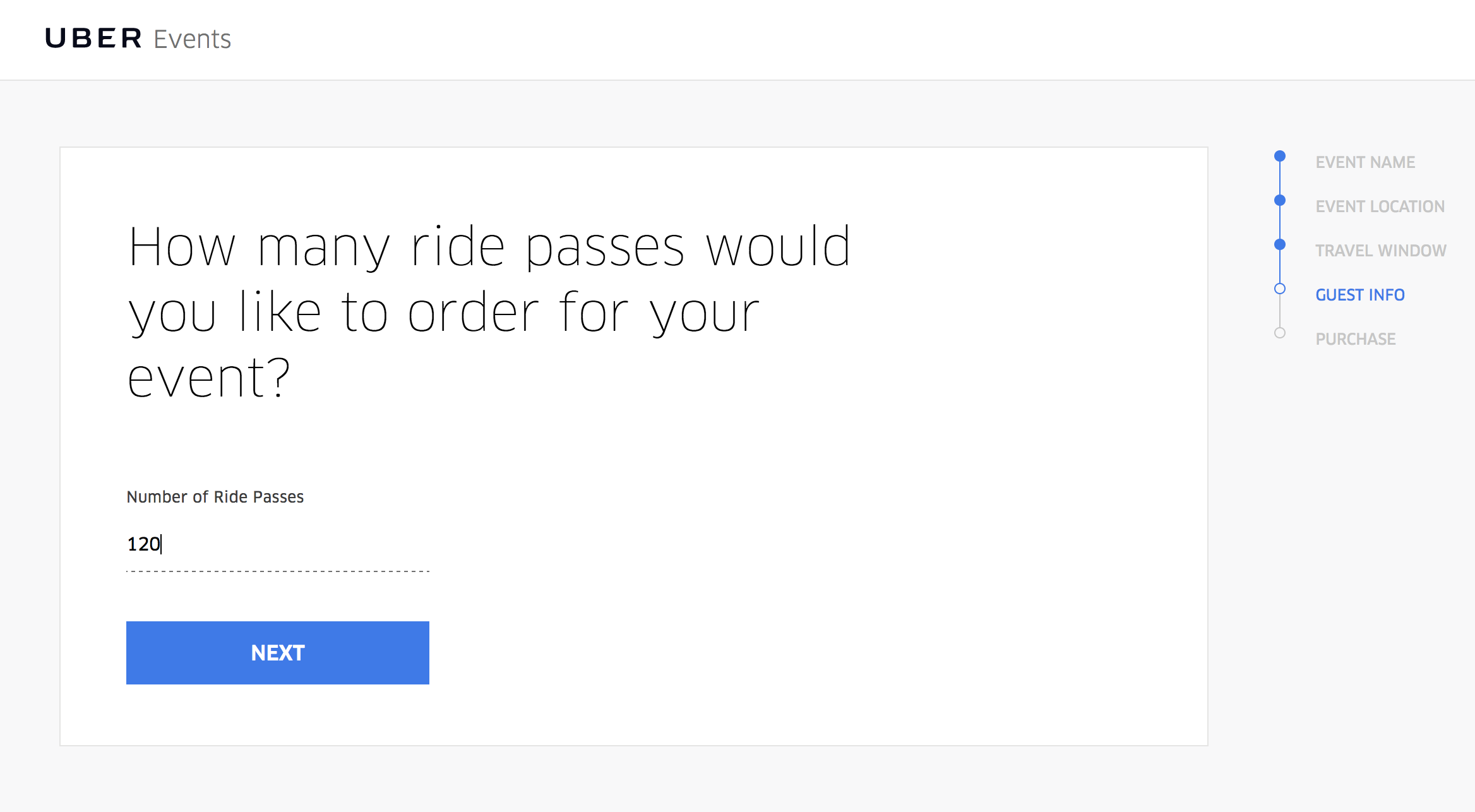The width and height of the screenshot is (1475, 812).
Task: Select the Event Location step indicator dot
Action: (x=1279, y=200)
